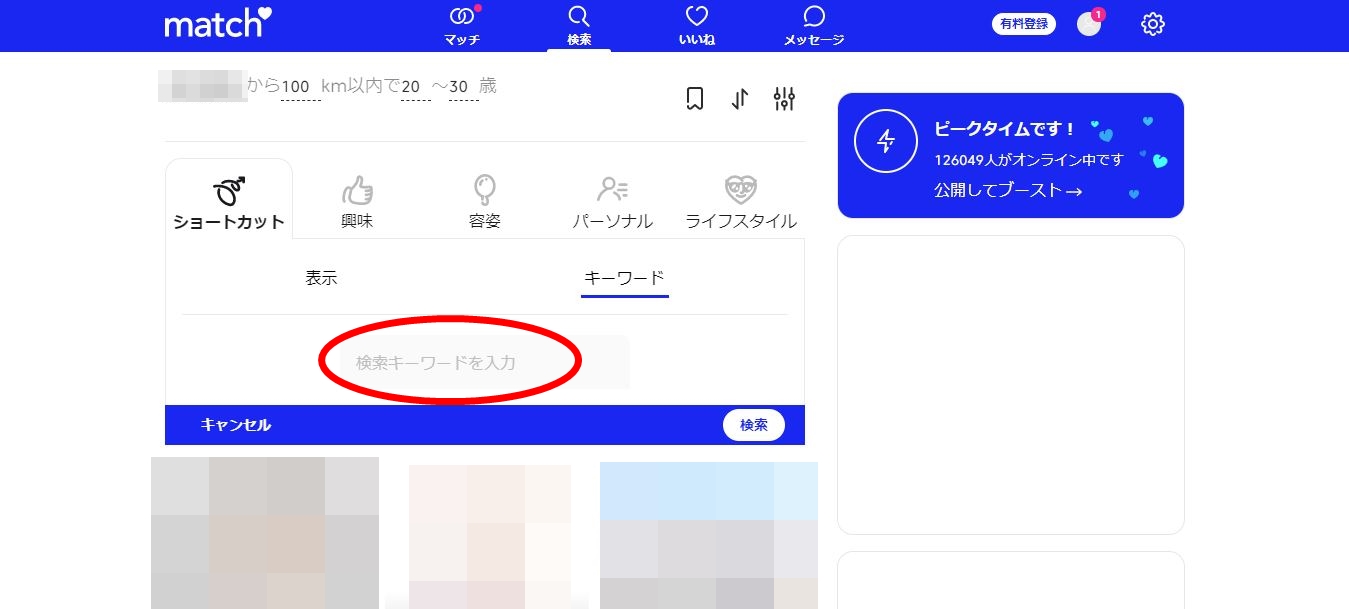Click the profile avatar with notification badge

pyautogui.click(x=1088, y=24)
